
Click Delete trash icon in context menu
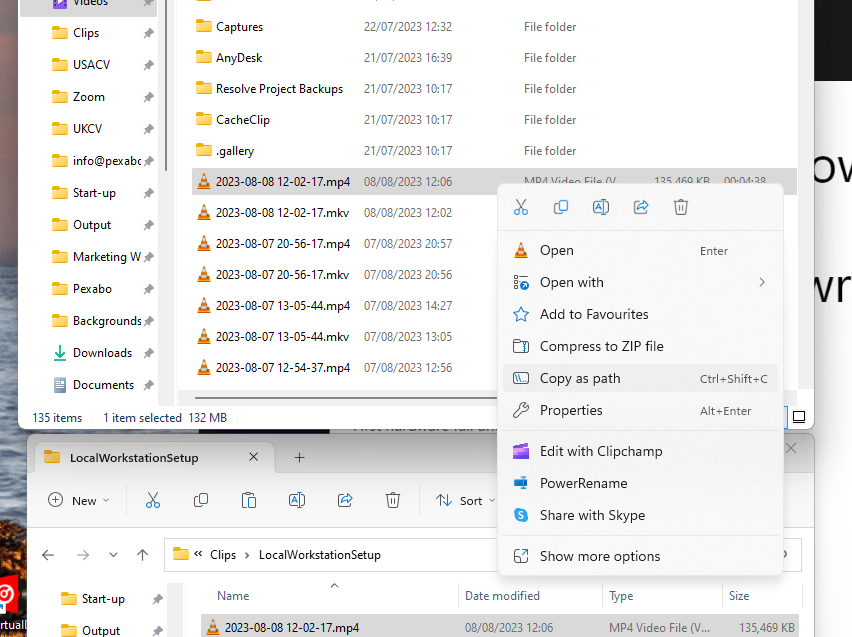681,207
